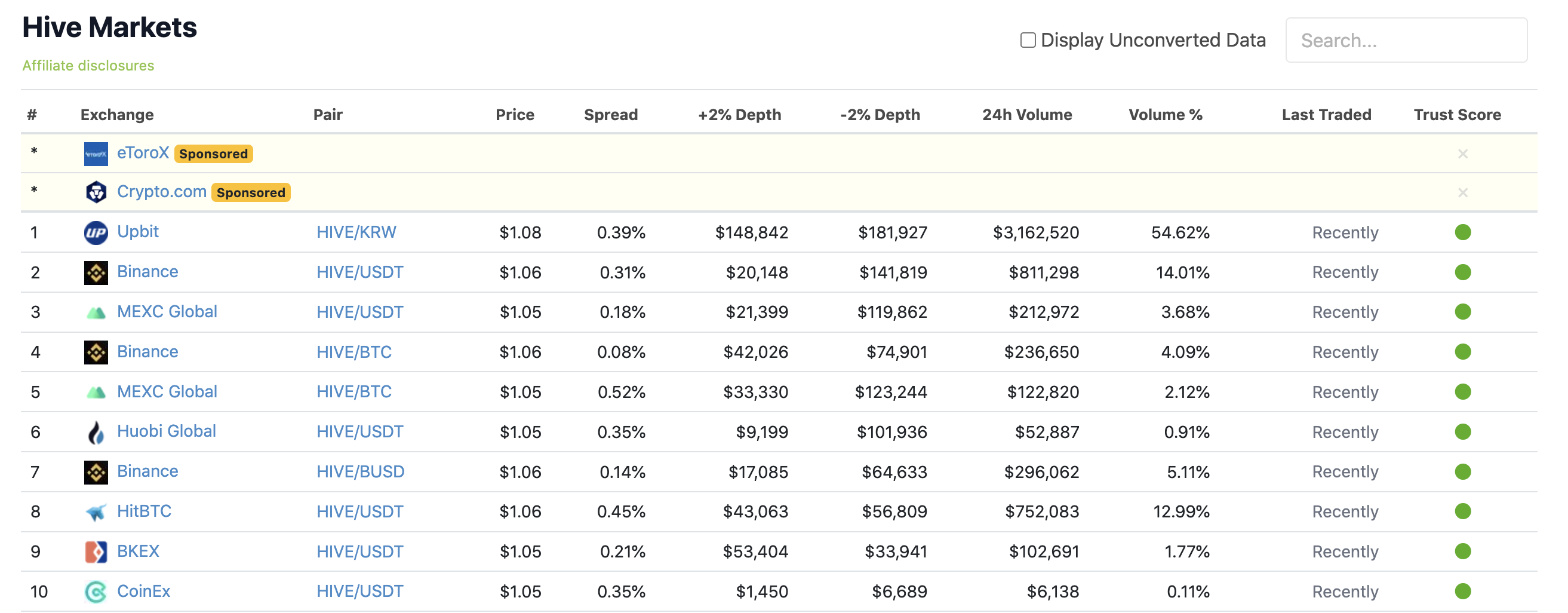
Task: Sort by Price column header
Action: [x=514, y=115]
